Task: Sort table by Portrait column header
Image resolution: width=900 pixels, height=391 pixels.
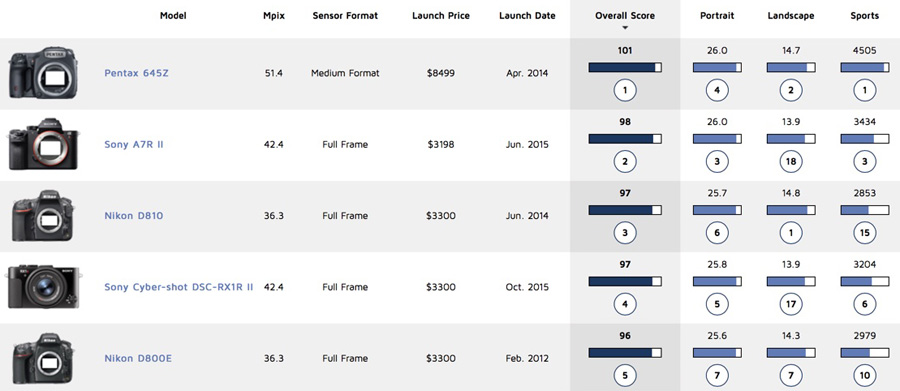Action: [x=717, y=16]
